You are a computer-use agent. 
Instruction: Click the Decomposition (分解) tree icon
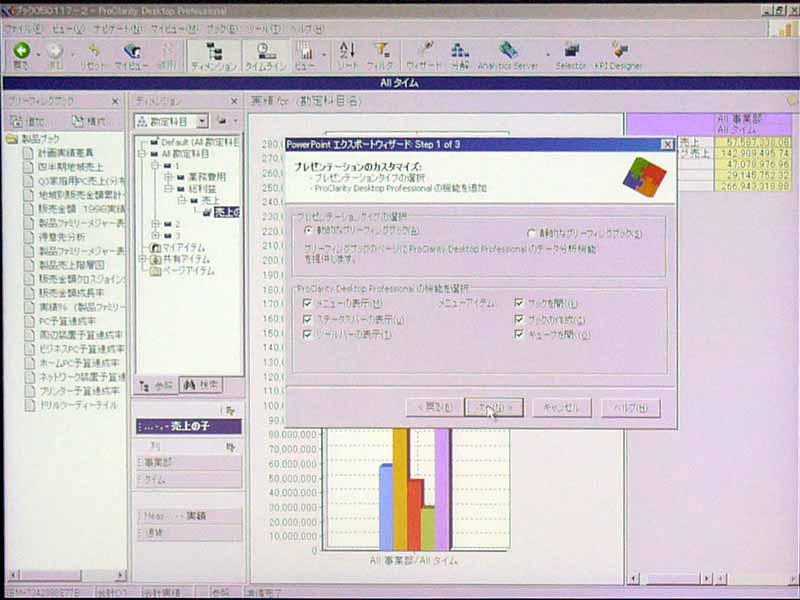coord(460,51)
